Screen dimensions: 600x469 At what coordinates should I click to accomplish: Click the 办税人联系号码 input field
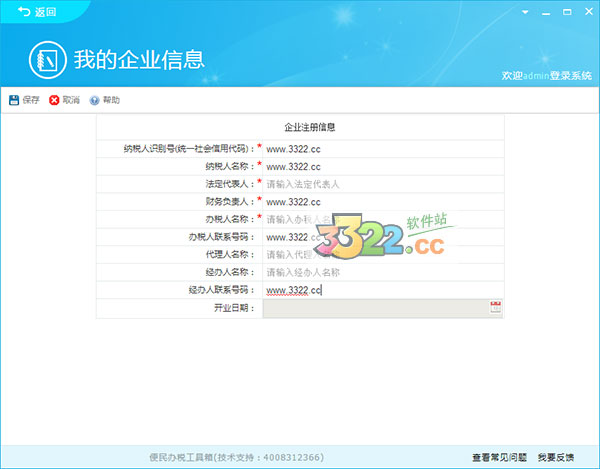coord(383,237)
